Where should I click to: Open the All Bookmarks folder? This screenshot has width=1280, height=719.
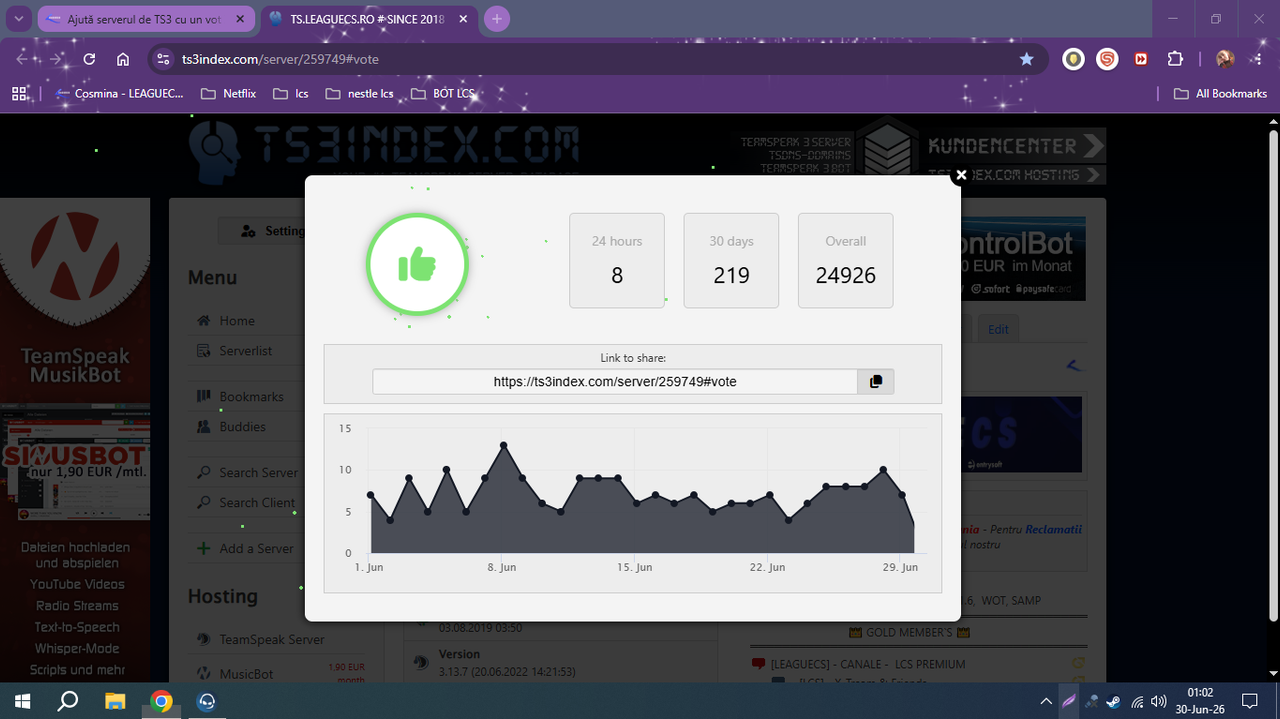(1219, 93)
